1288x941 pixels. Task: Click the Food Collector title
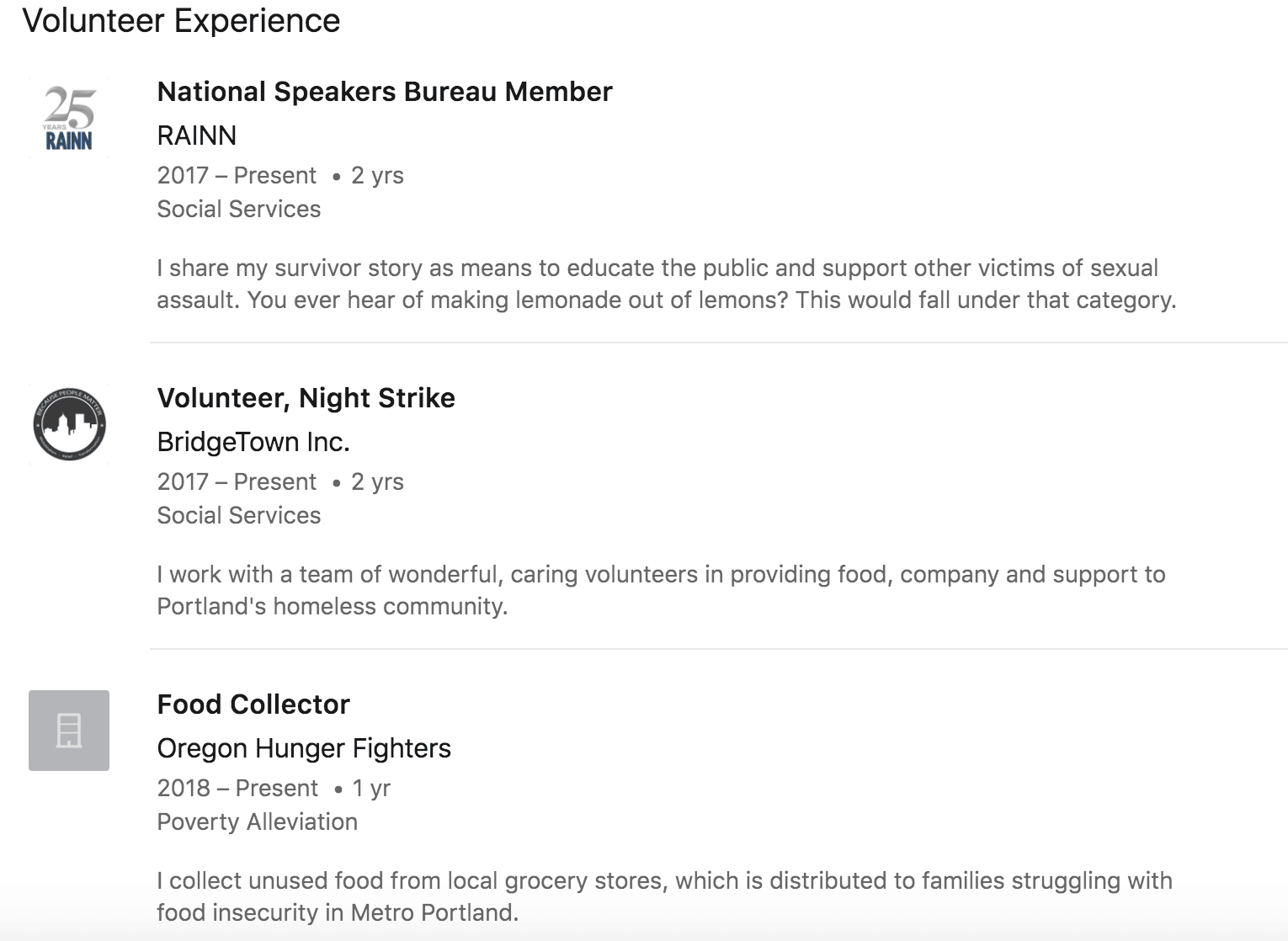coord(253,704)
